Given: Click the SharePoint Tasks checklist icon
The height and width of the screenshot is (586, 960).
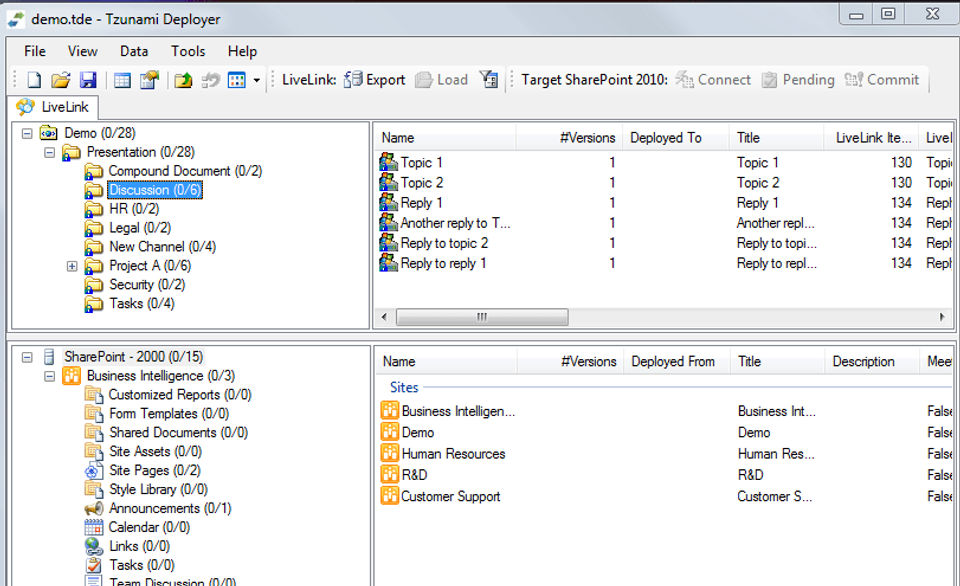Looking at the screenshot, I should pos(94,565).
